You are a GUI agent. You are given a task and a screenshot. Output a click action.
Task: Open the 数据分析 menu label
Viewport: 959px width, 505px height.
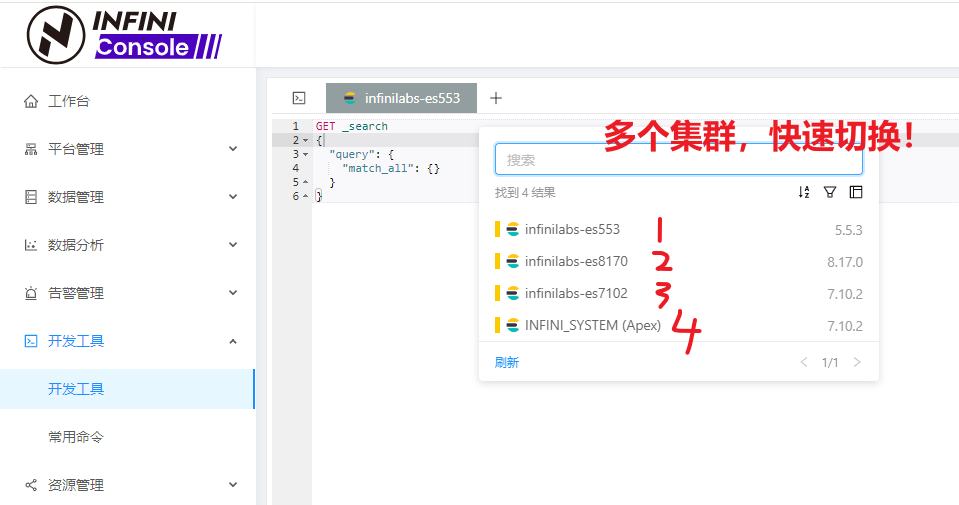[76, 245]
